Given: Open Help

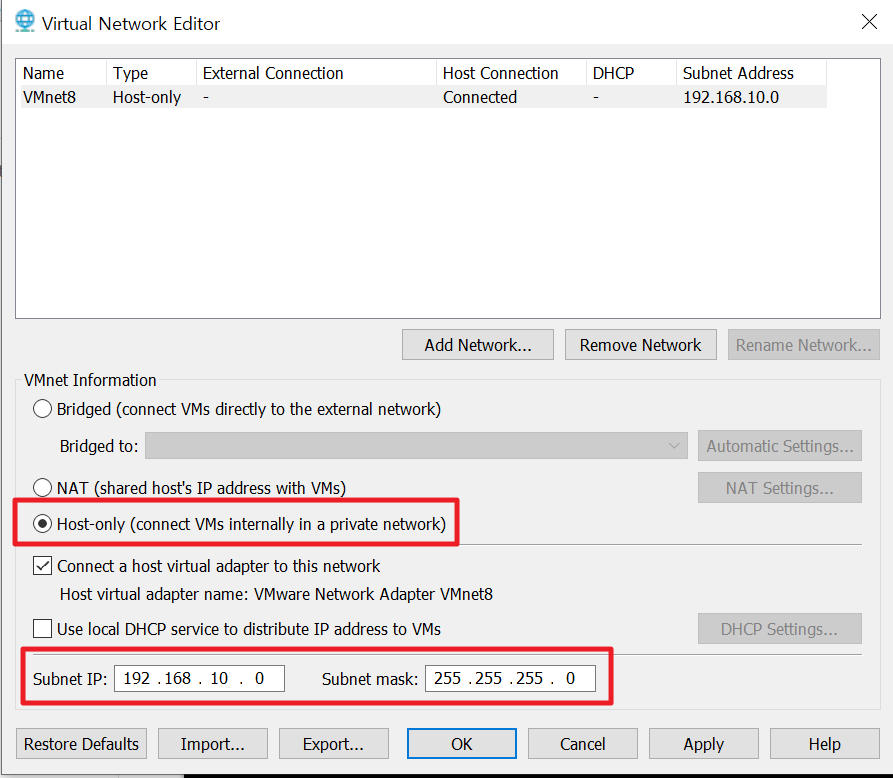Looking at the screenshot, I should point(825,744).
